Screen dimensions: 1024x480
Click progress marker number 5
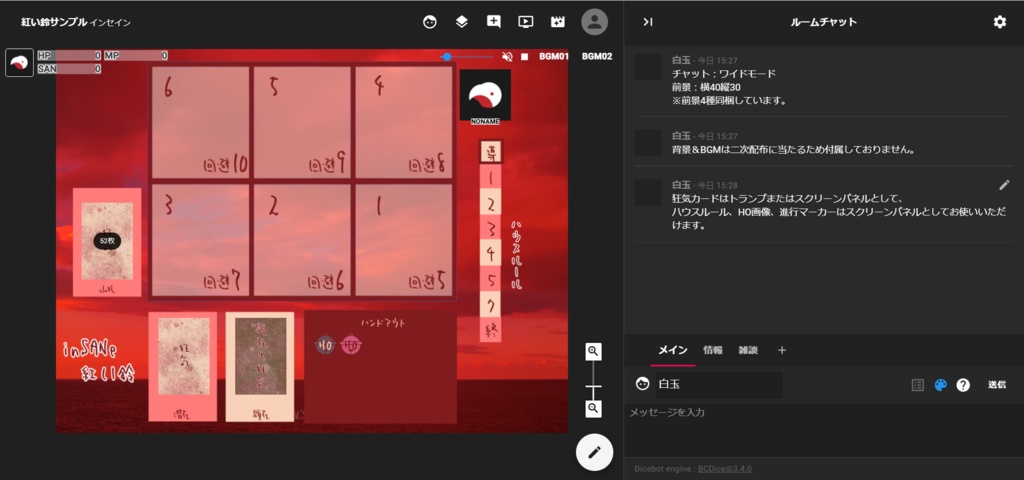[490, 279]
